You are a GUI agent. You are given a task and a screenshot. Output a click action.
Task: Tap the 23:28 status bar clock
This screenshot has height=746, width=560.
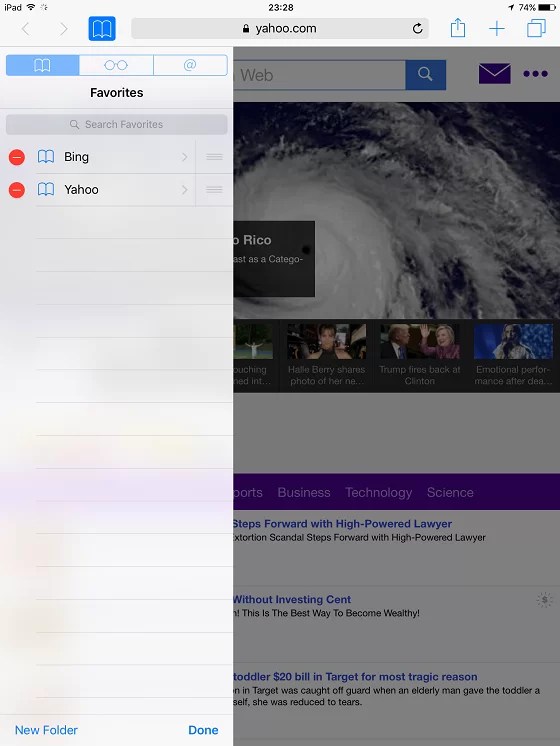click(281, 7)
